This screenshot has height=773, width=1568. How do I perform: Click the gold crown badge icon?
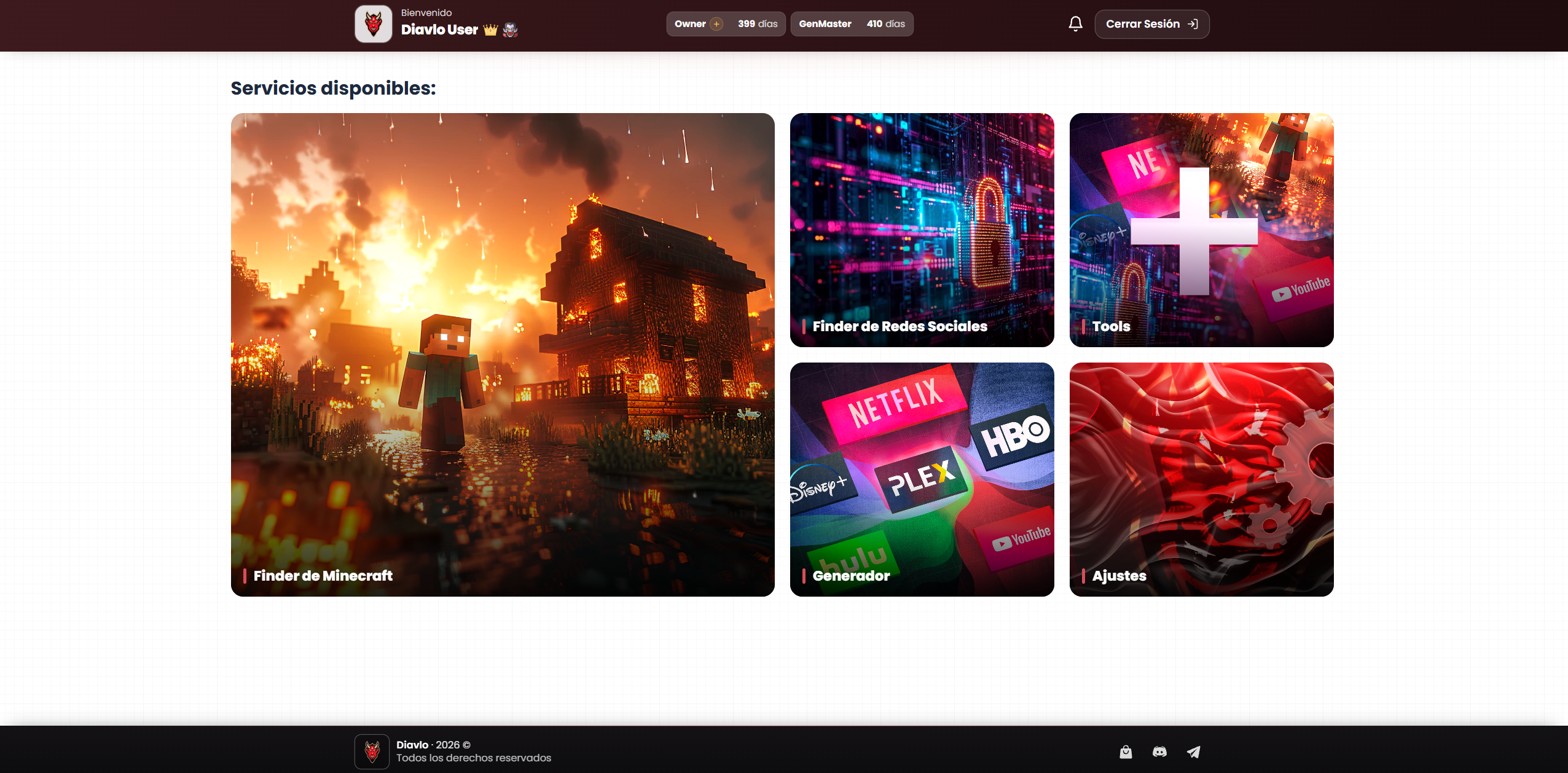click(490, 30)
